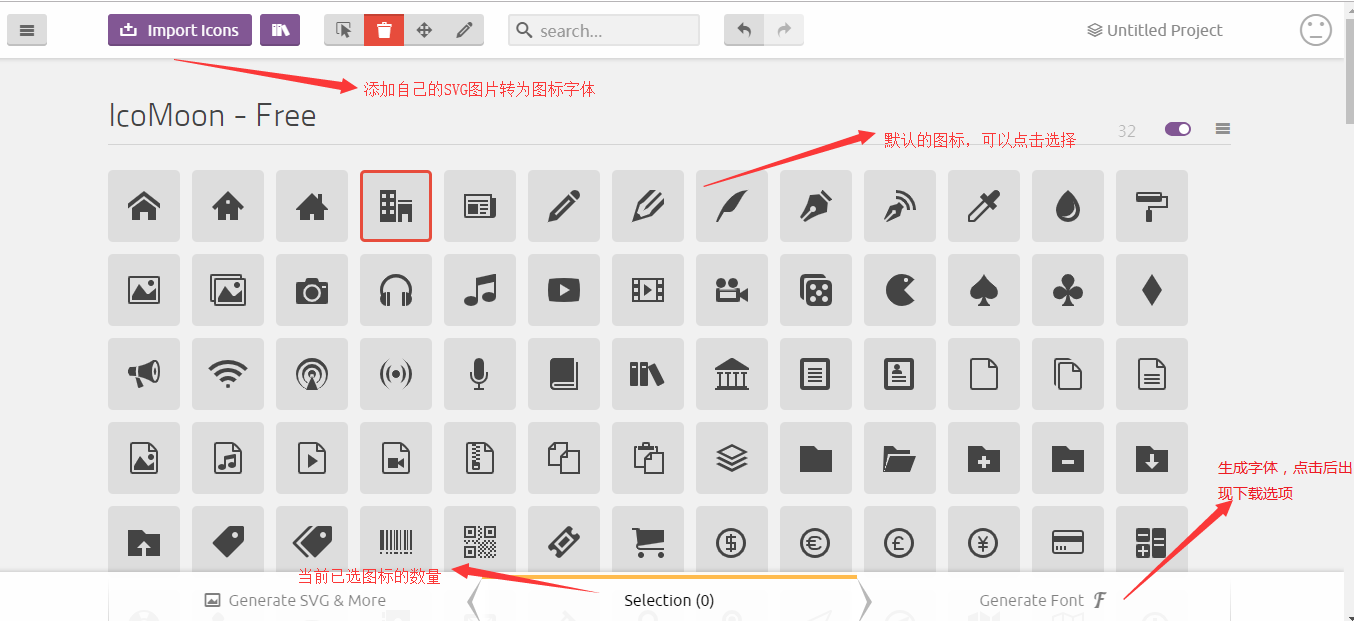Select the zip archive file icon
This screenshot has height=621, width=1354.
[x=480, y=458]
